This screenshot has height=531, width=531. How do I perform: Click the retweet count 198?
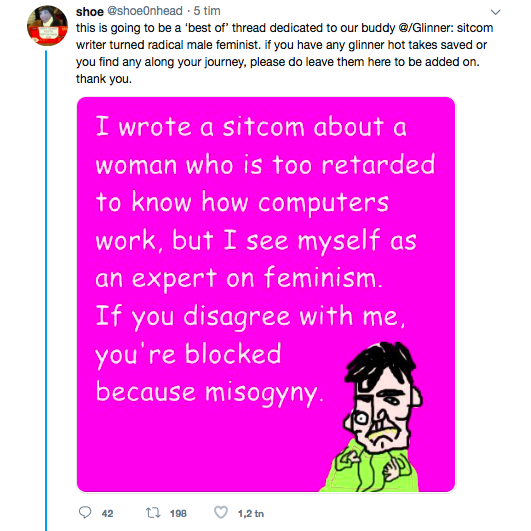pyautogui.click(x=178, y=514)
